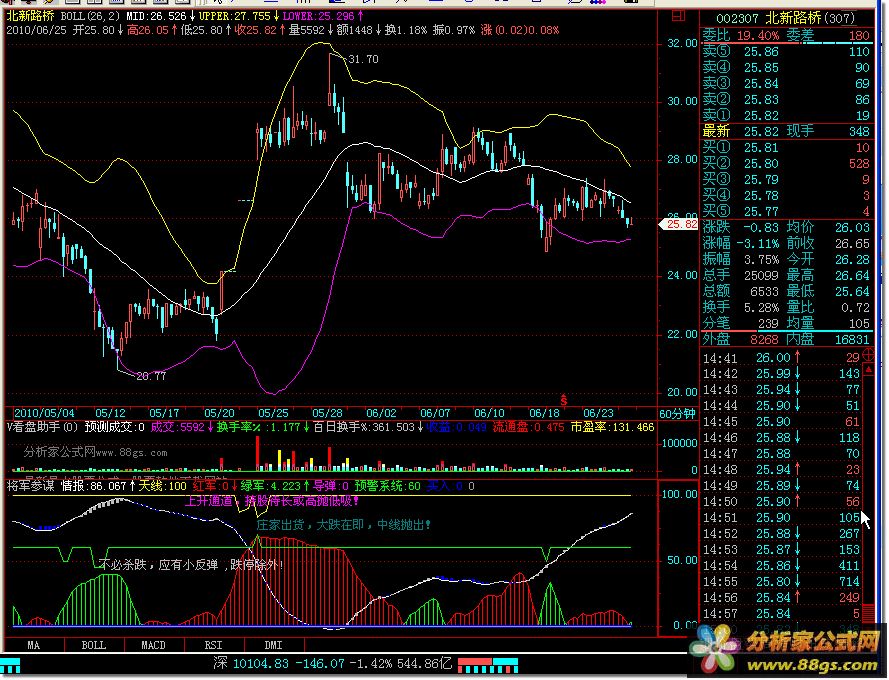Open the MACD indicator tab
This screenshot has width=889, height=680.
click(153, 645)
